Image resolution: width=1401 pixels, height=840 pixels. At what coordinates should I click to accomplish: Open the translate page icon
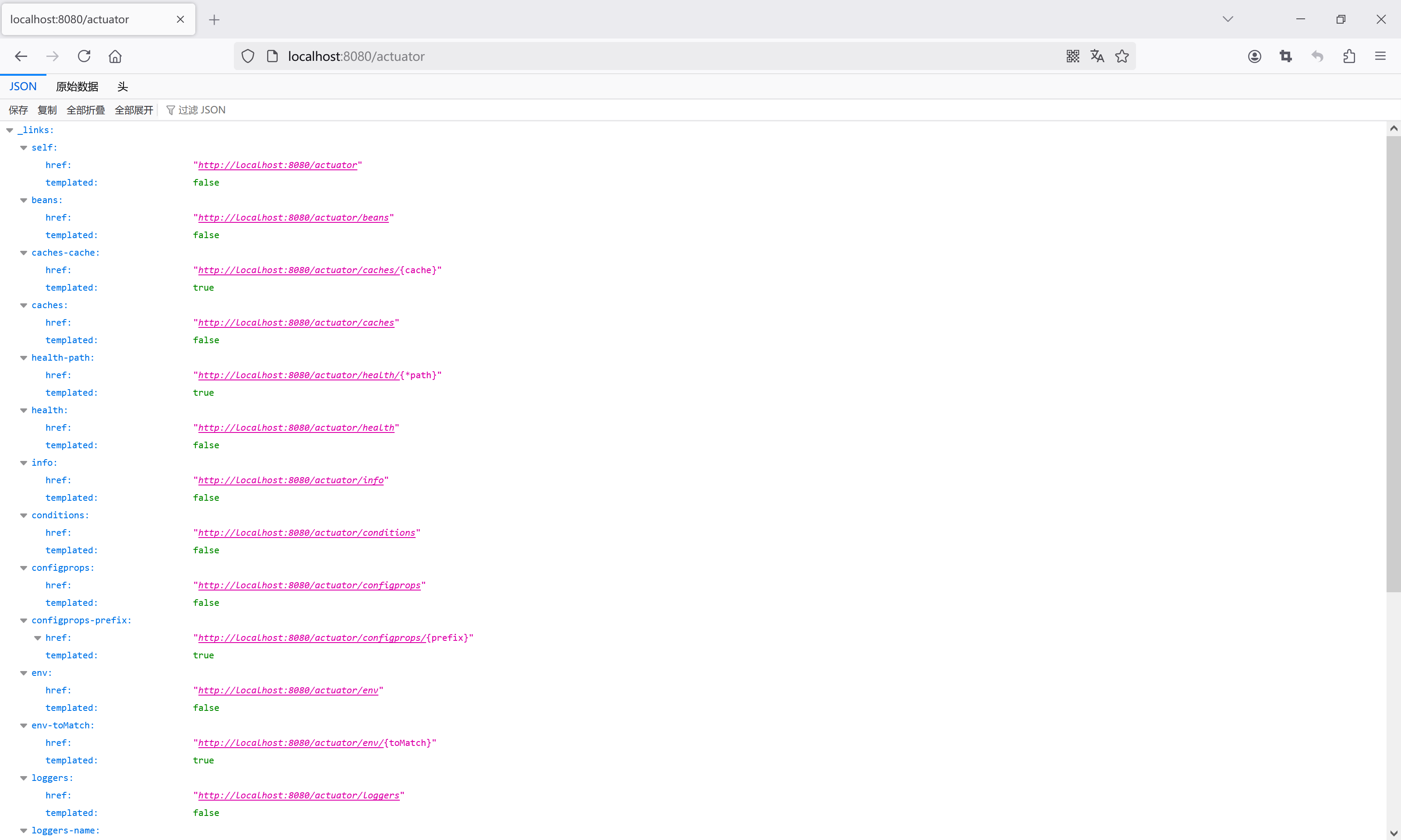point(1097,56)
